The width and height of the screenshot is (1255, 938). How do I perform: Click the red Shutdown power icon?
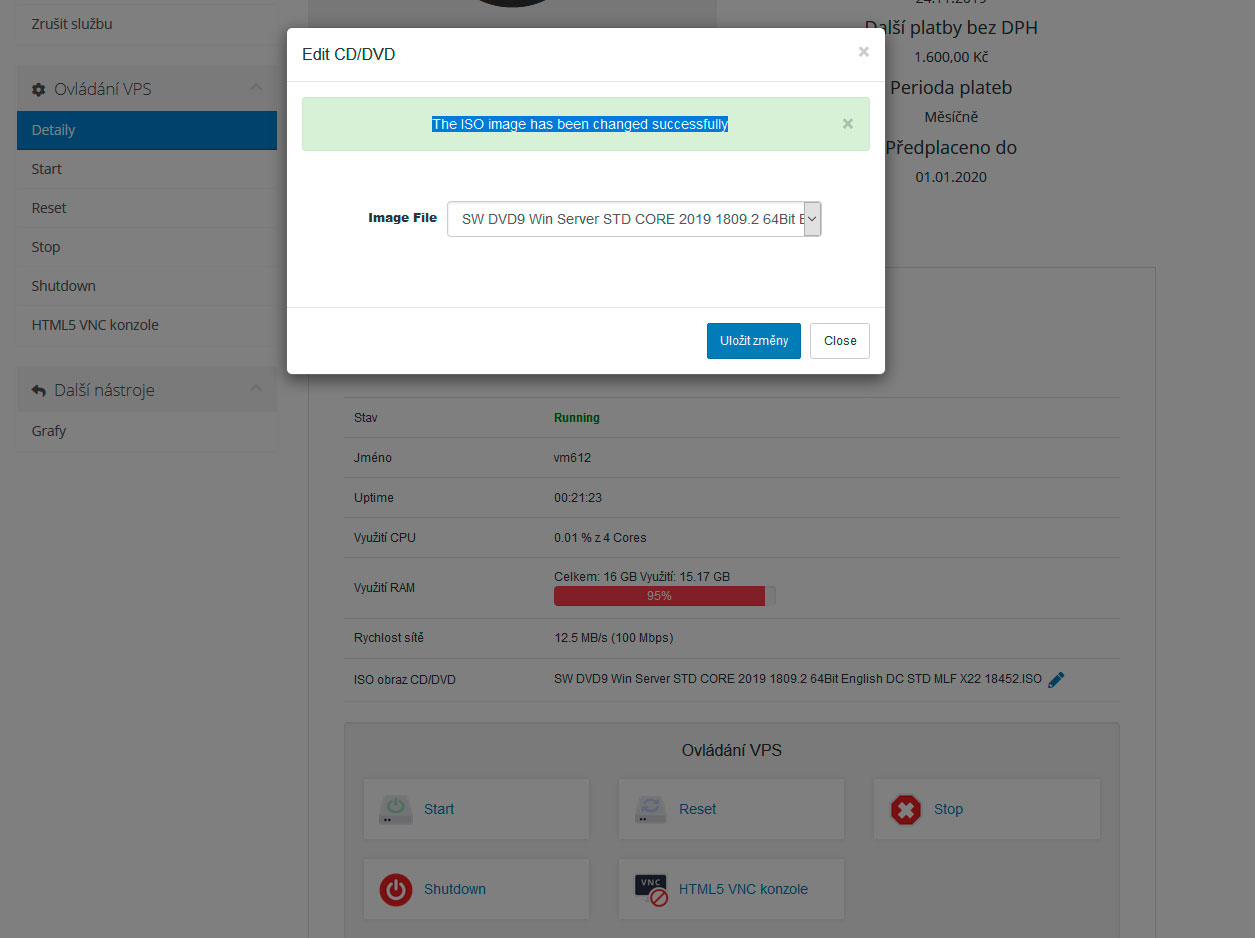coord(395,889)
